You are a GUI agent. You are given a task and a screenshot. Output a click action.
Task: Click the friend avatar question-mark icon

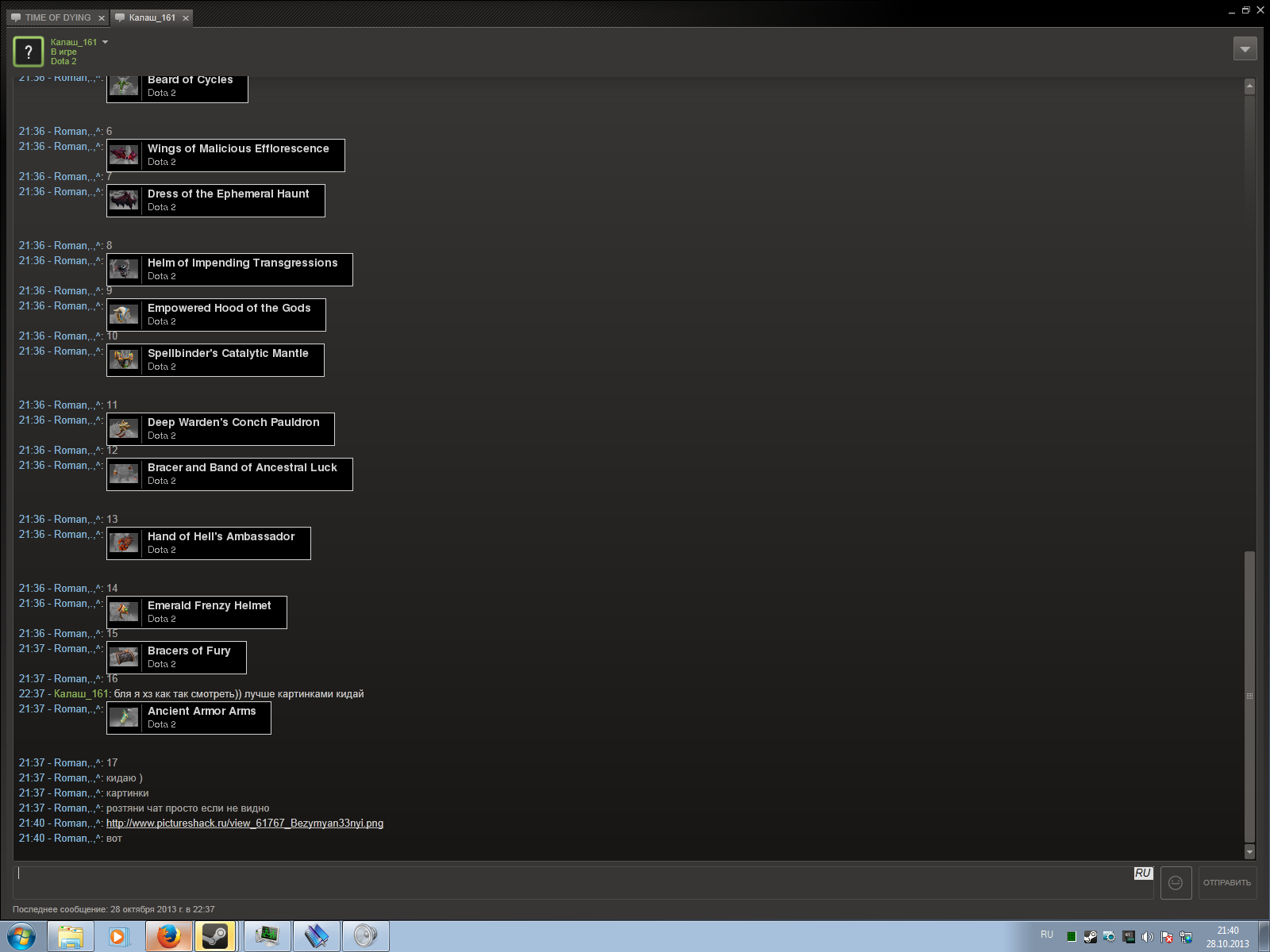29,52
